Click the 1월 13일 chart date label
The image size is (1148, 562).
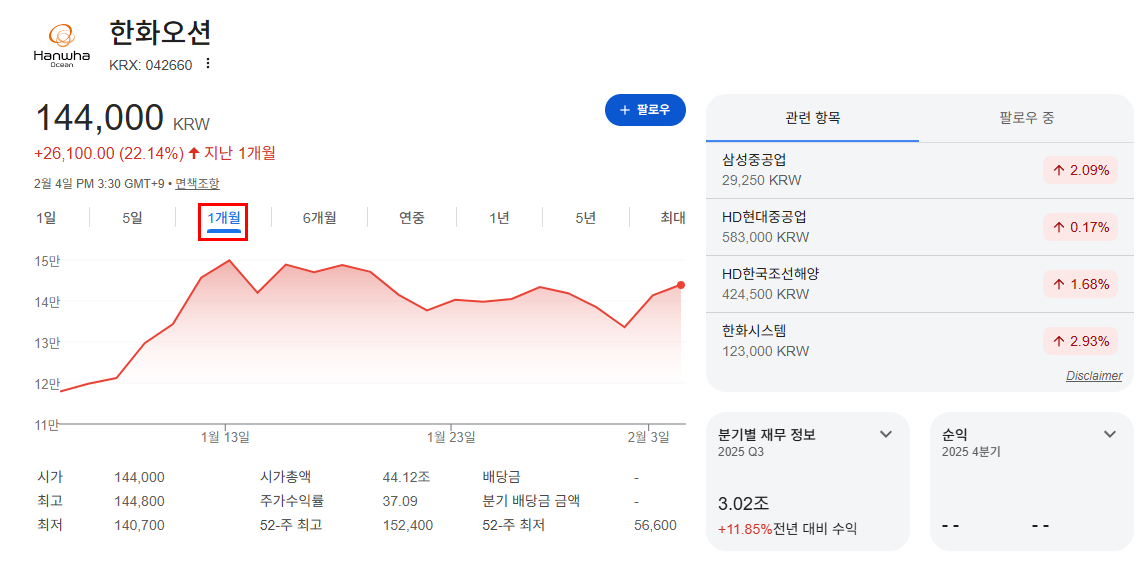(226, 437)
